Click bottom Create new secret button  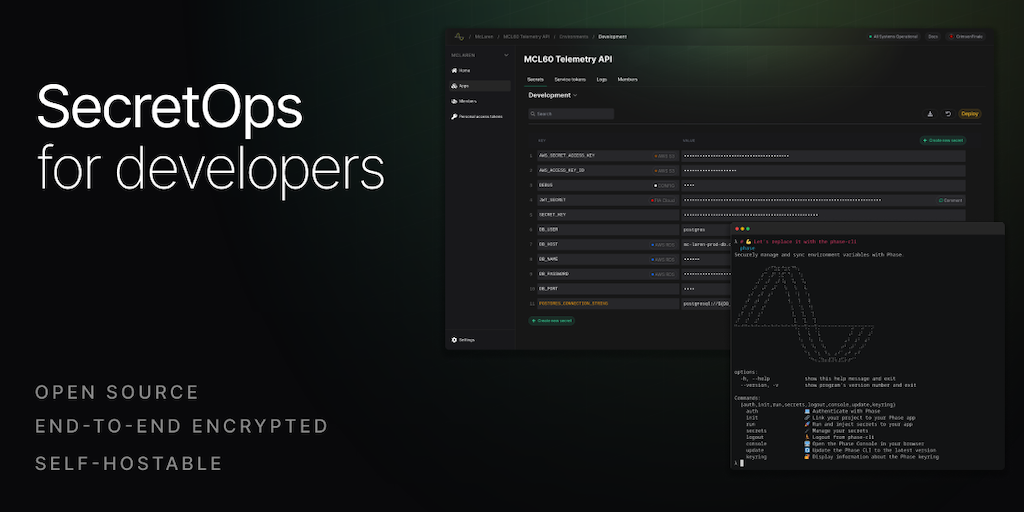pos(552,321)
